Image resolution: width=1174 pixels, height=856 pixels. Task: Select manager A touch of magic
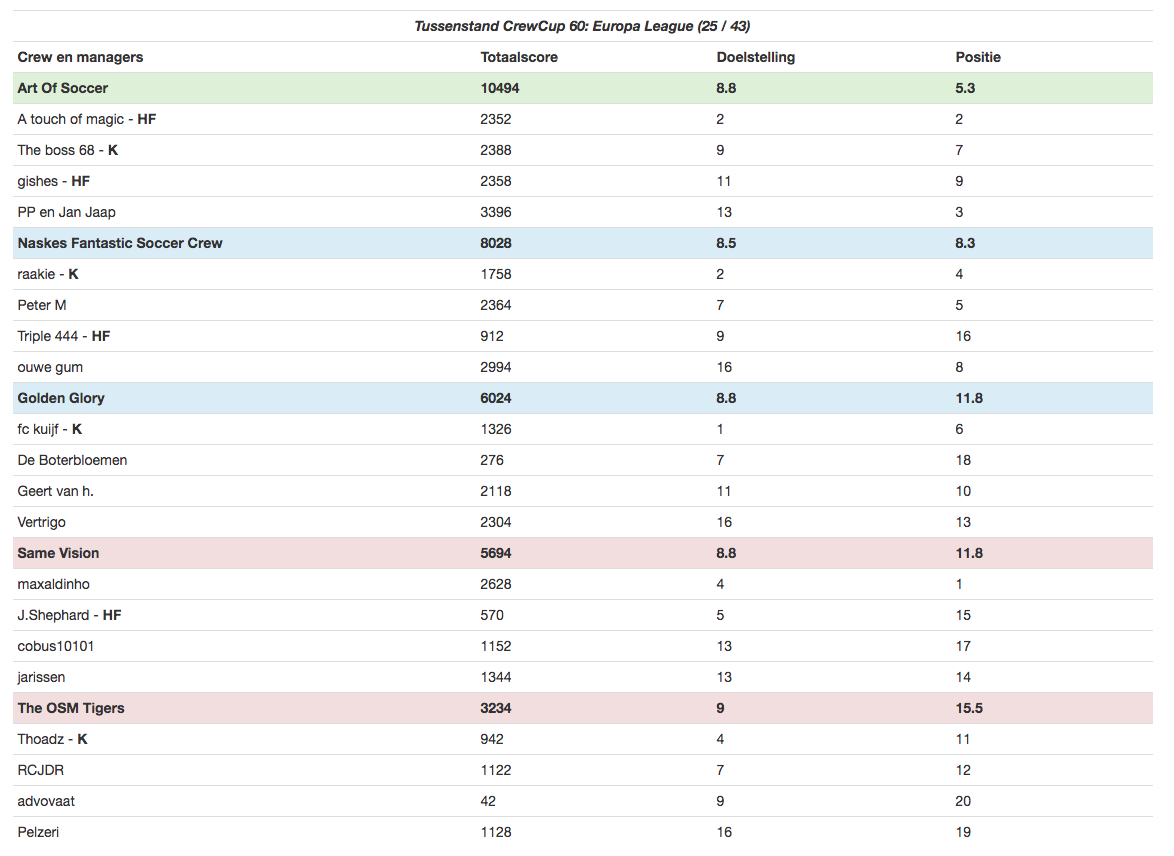[x=75, y=119]
